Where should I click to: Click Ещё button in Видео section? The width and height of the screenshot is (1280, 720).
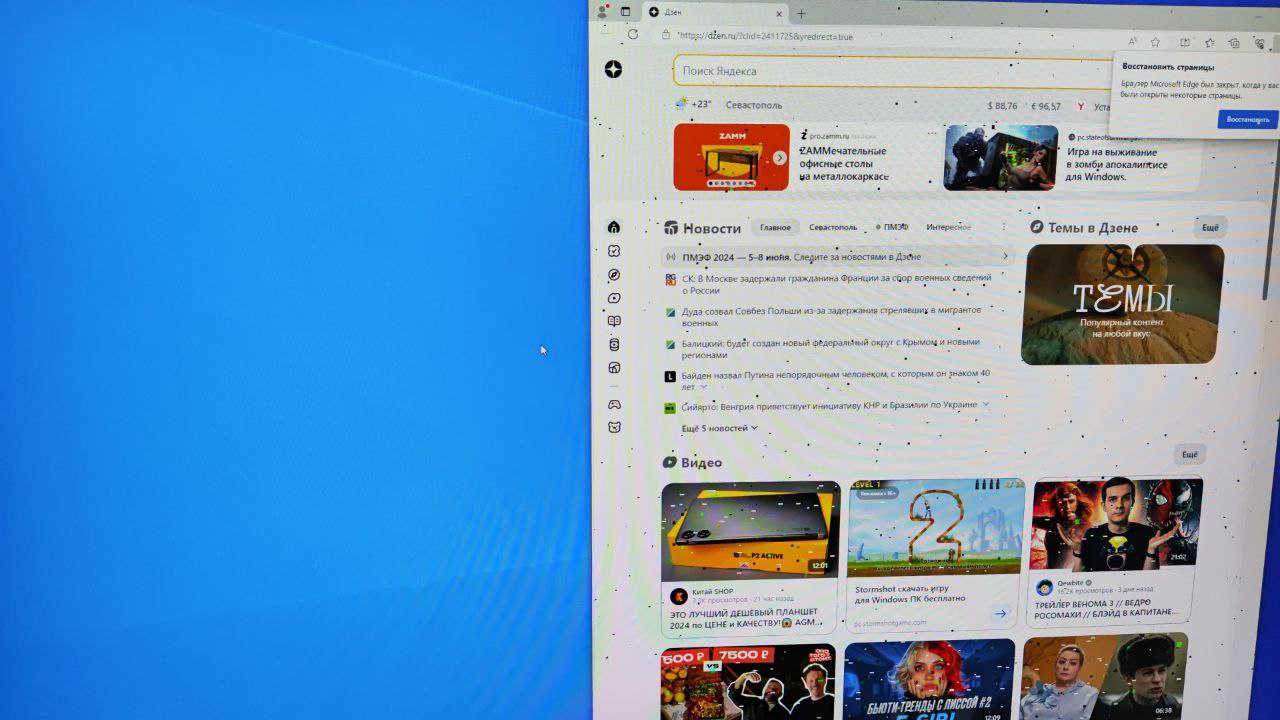click(1189, 455)
